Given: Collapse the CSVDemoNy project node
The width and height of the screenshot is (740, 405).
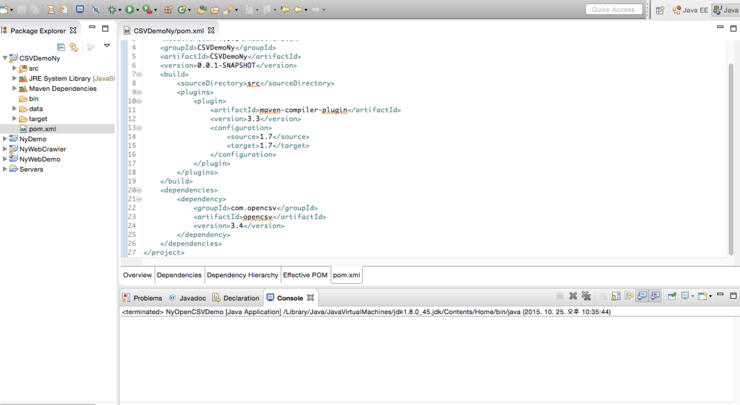Looking at the screenshot, I should click(x=5, y=58).
